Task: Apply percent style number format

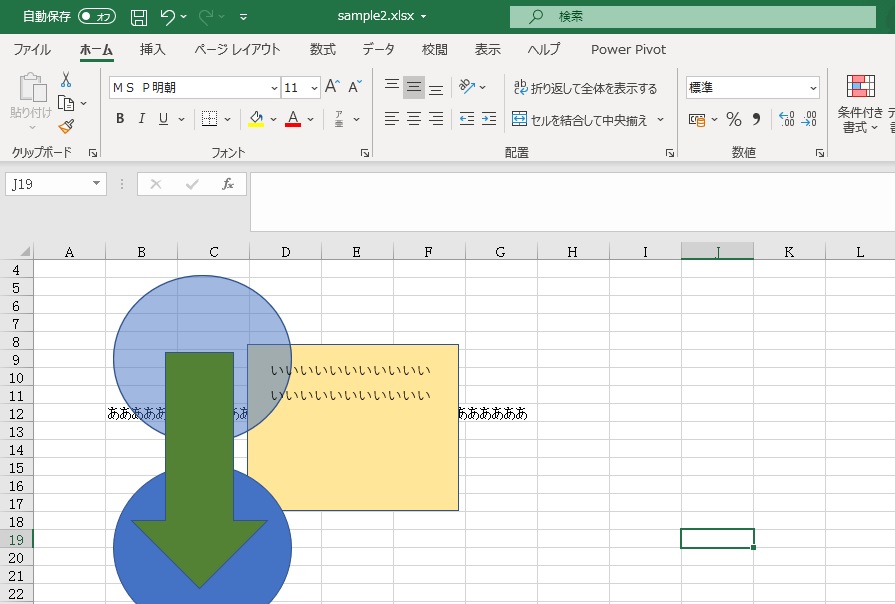Action: point(733,120)
